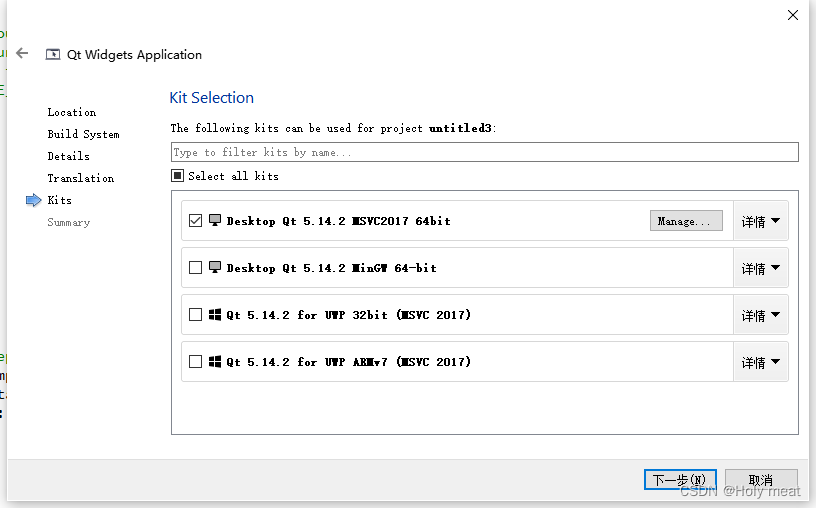Select the Translation step
This screenshot has height=508, width=816.
coord(81,178)
